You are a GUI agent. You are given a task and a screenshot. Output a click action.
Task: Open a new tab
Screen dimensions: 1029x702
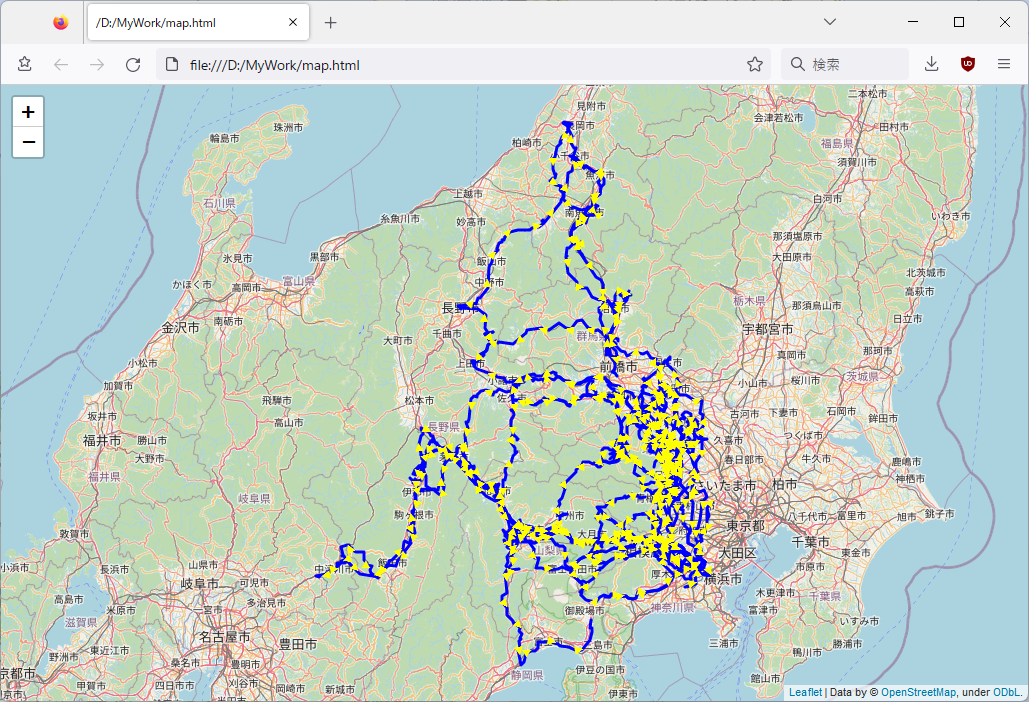click(x=331, y=22)
